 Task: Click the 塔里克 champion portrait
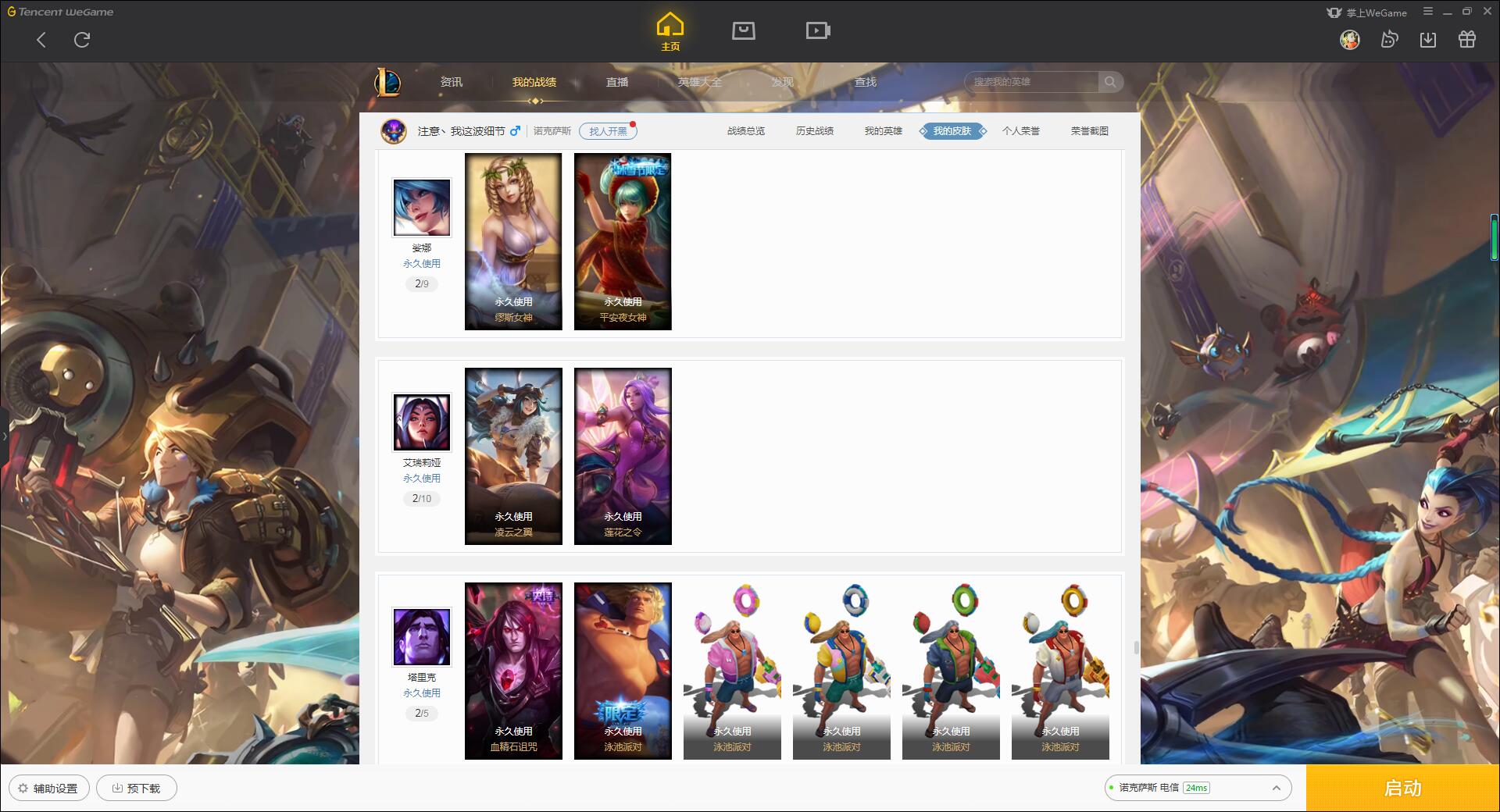click(x=422, y=637)
